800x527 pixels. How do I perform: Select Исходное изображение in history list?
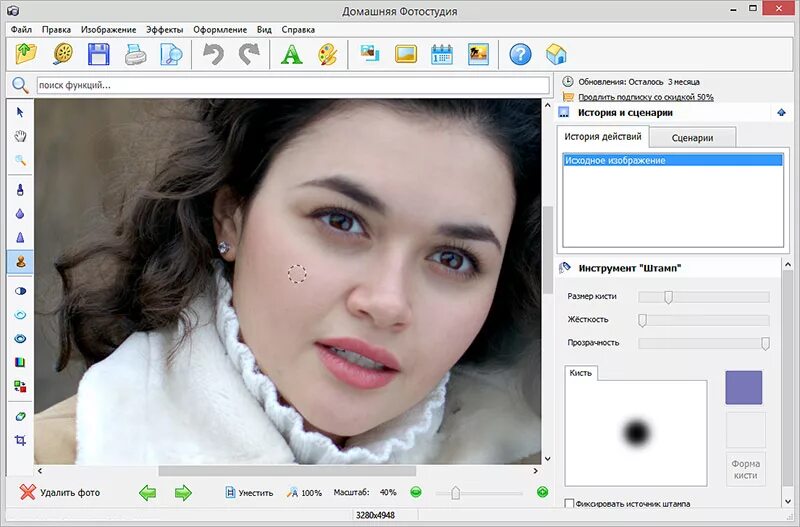click(672, 160)
